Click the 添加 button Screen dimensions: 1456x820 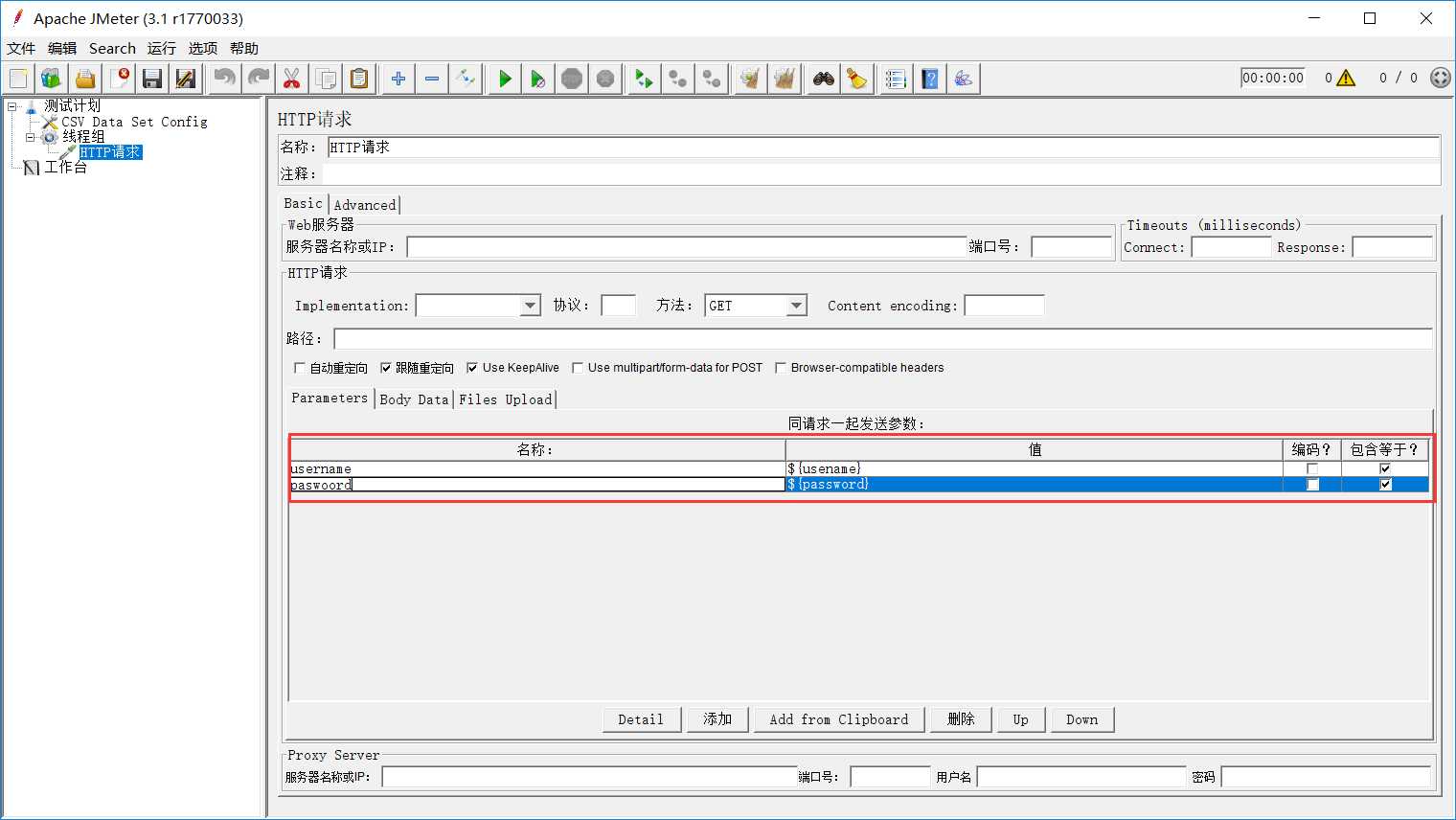717,719
